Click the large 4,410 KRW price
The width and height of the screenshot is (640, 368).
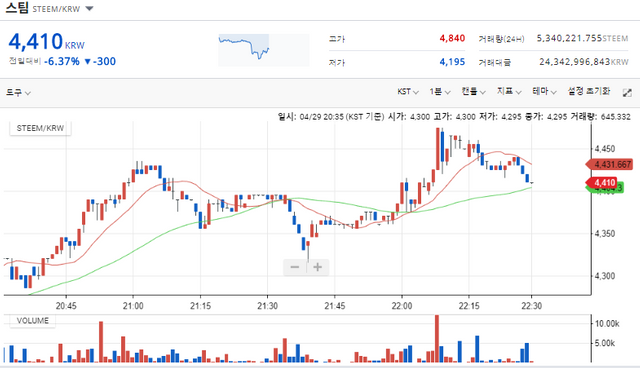pyautogui.click(x=47, y=42)
